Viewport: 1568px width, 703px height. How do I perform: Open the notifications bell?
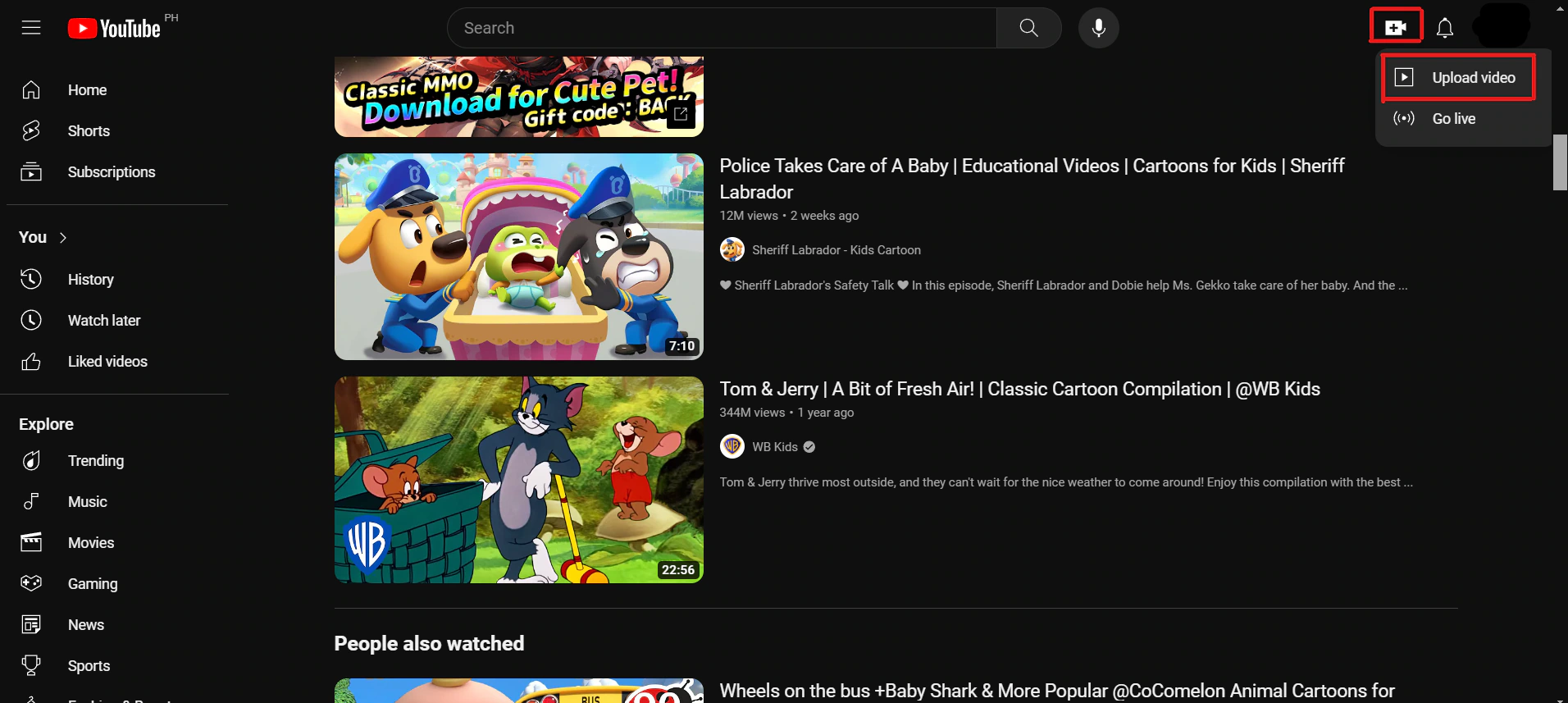coord(1445,28)
